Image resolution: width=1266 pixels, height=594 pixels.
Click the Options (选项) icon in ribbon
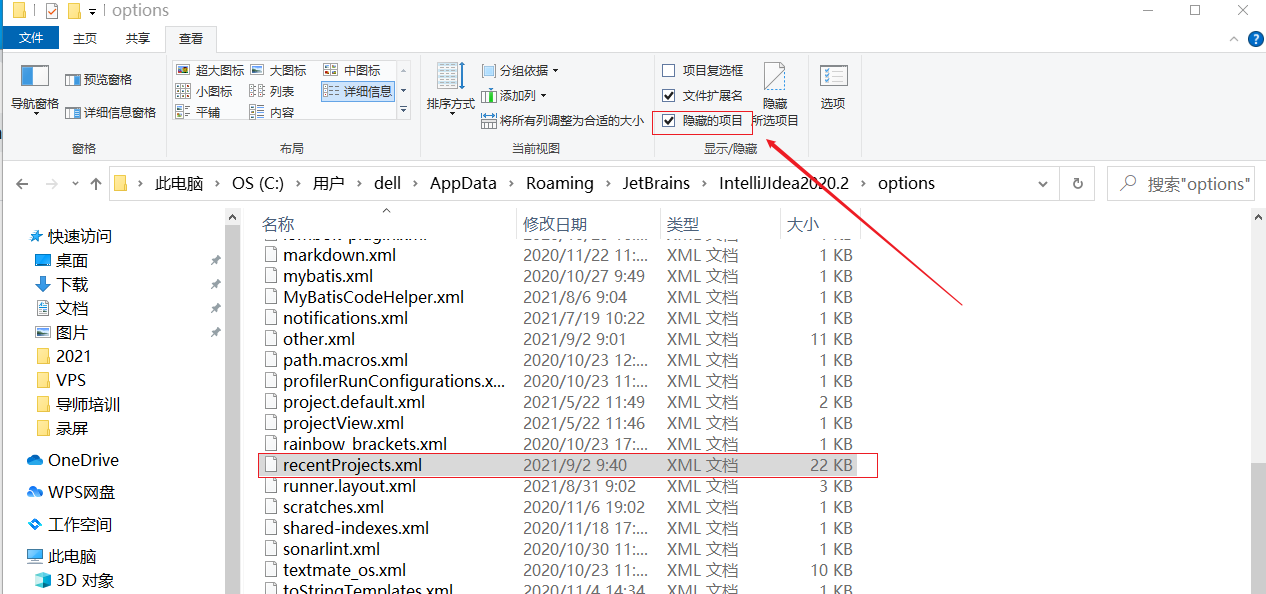(833, 78)
